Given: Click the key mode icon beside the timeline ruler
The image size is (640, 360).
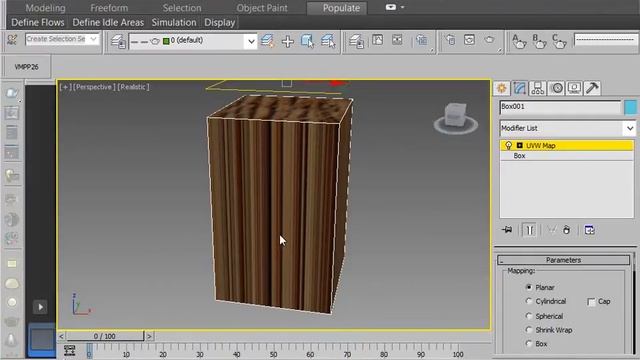Looking at the screenshot, I should click(x=70, y=350).
